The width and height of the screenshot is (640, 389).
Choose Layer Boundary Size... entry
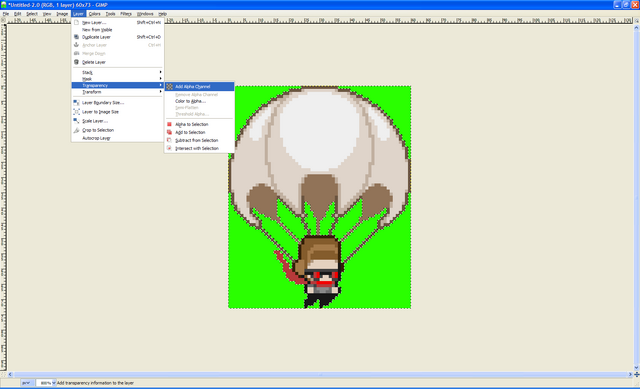pos(118,102)
